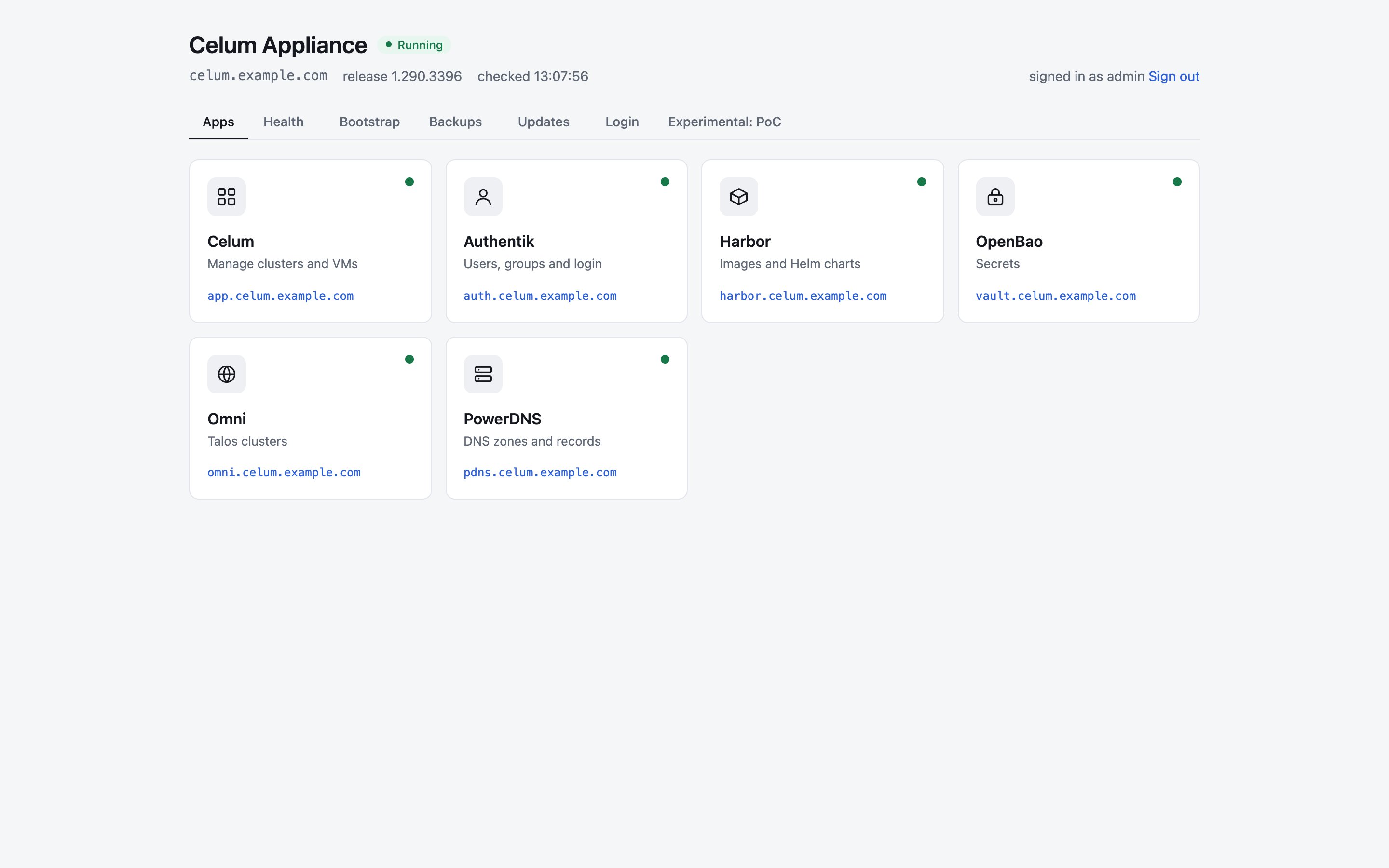
Task: Open omni.celum.example.com link
Action: click(284, 473)
